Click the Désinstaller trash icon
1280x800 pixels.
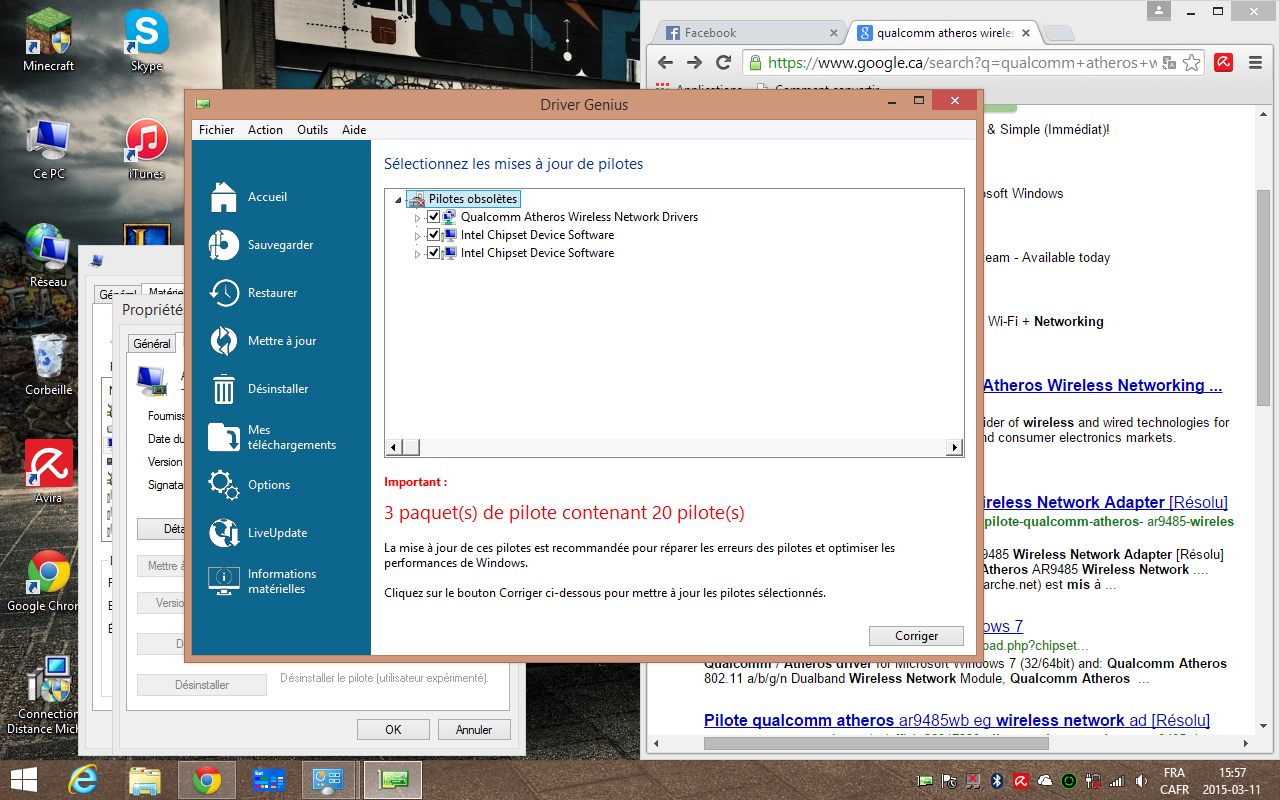coord(224,389)
